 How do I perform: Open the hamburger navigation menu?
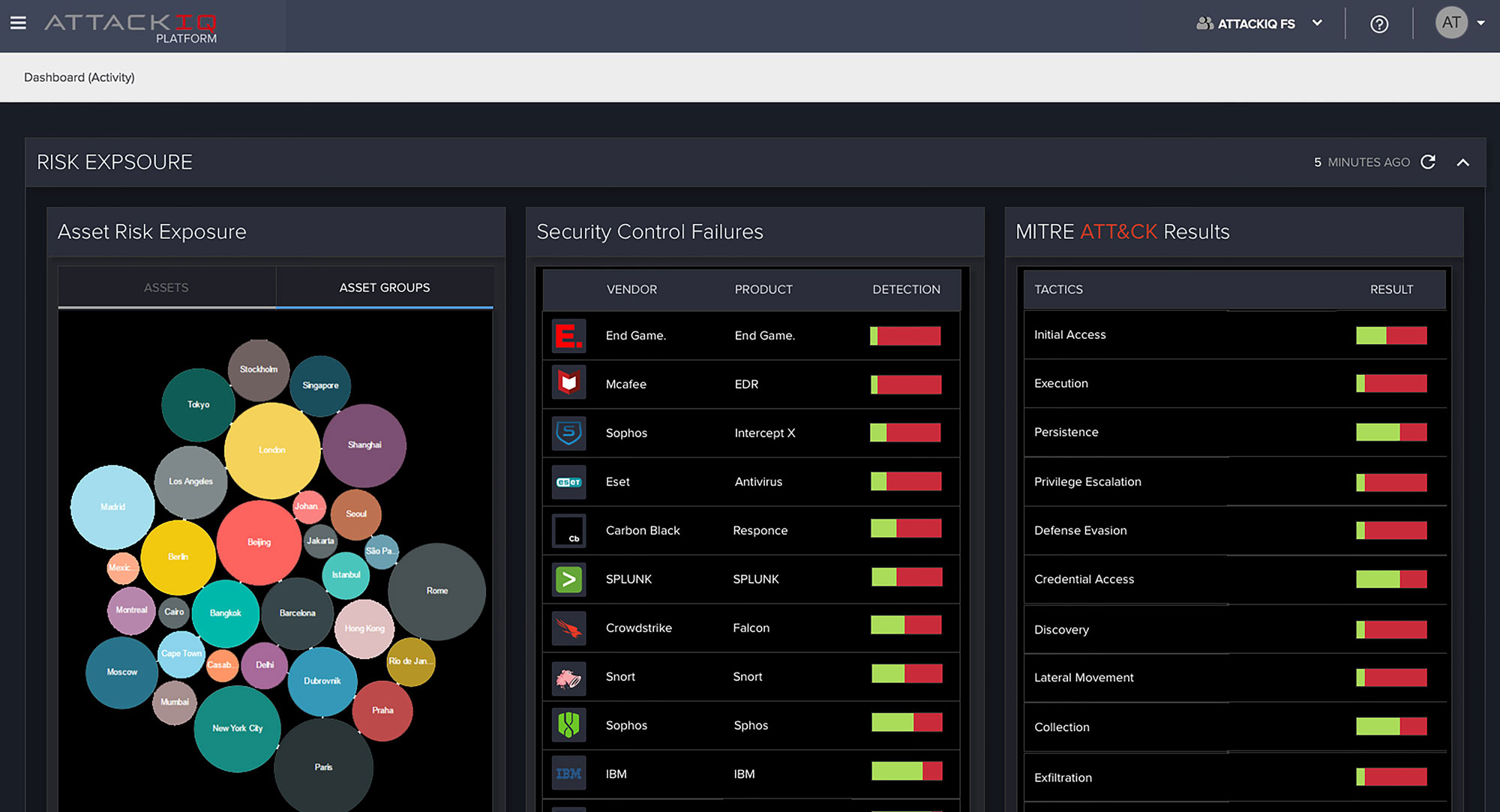coord(17,22)
